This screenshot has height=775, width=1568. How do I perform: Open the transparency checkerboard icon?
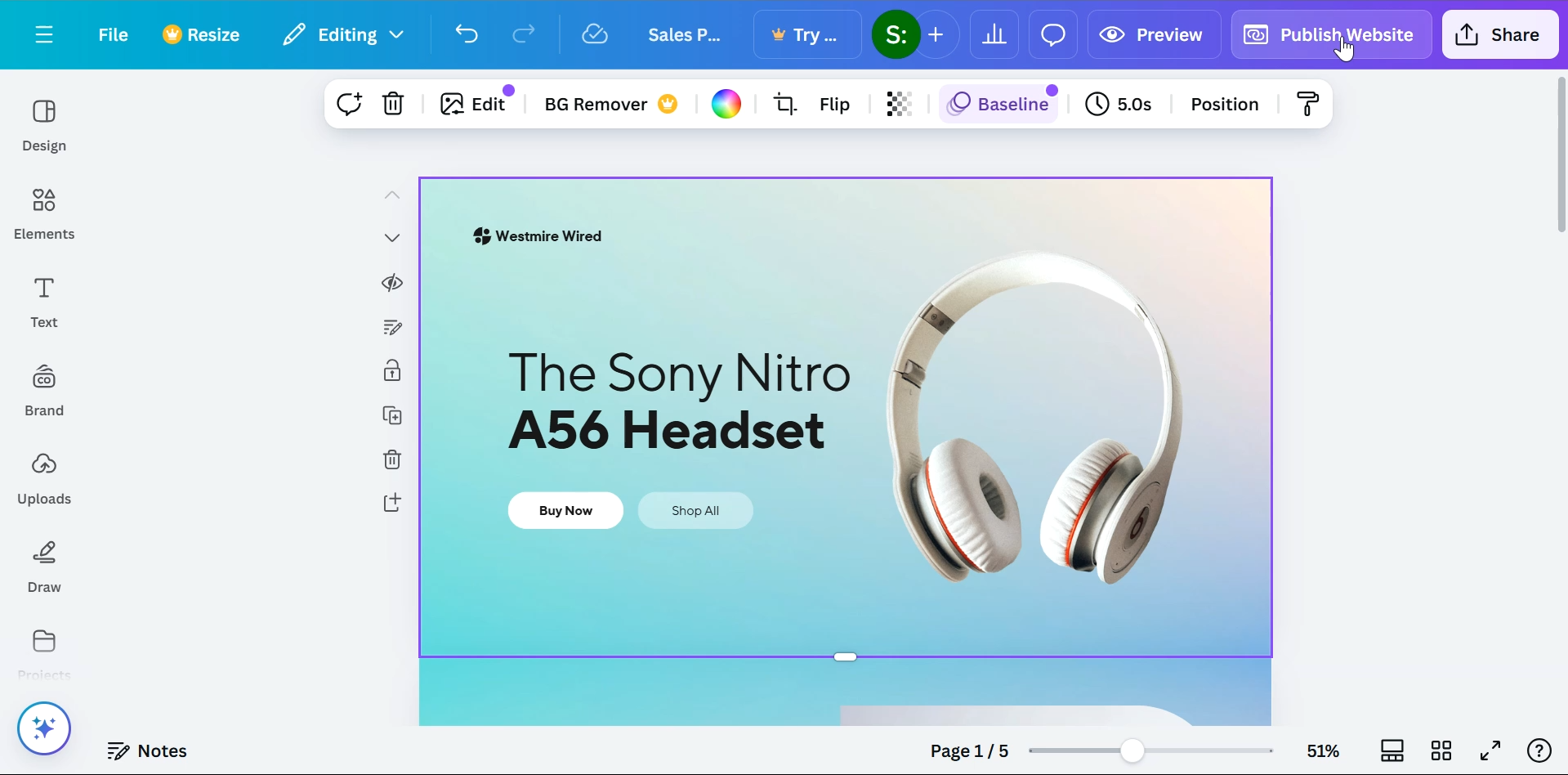(x=900, y=104)
